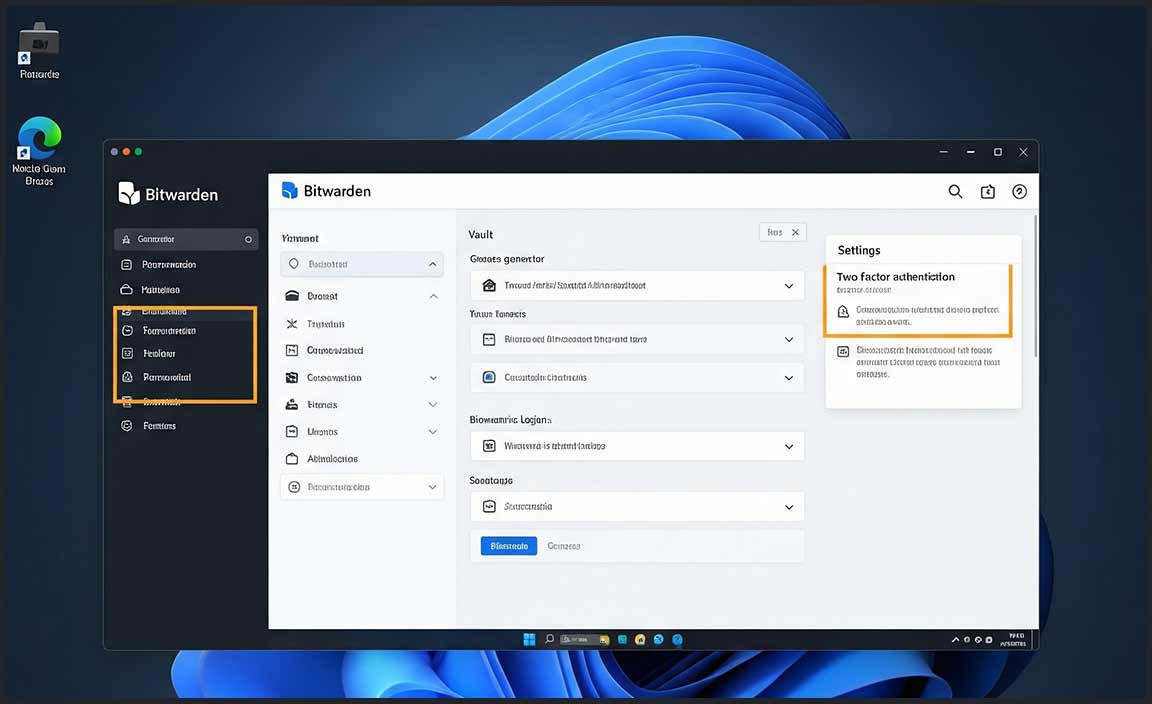
Task: Collapse the 'Droowt' section via its up chevron
Action: tap(433, 296)
